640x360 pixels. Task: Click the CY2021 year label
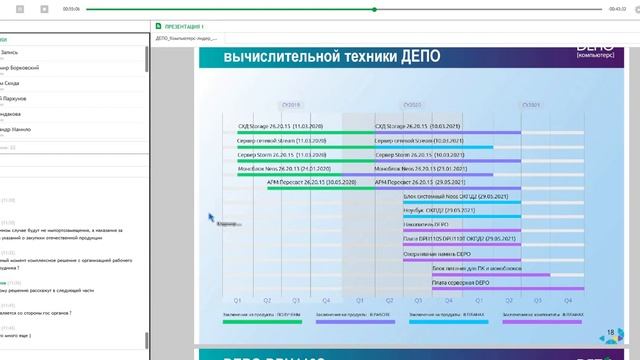pos(531,105)
